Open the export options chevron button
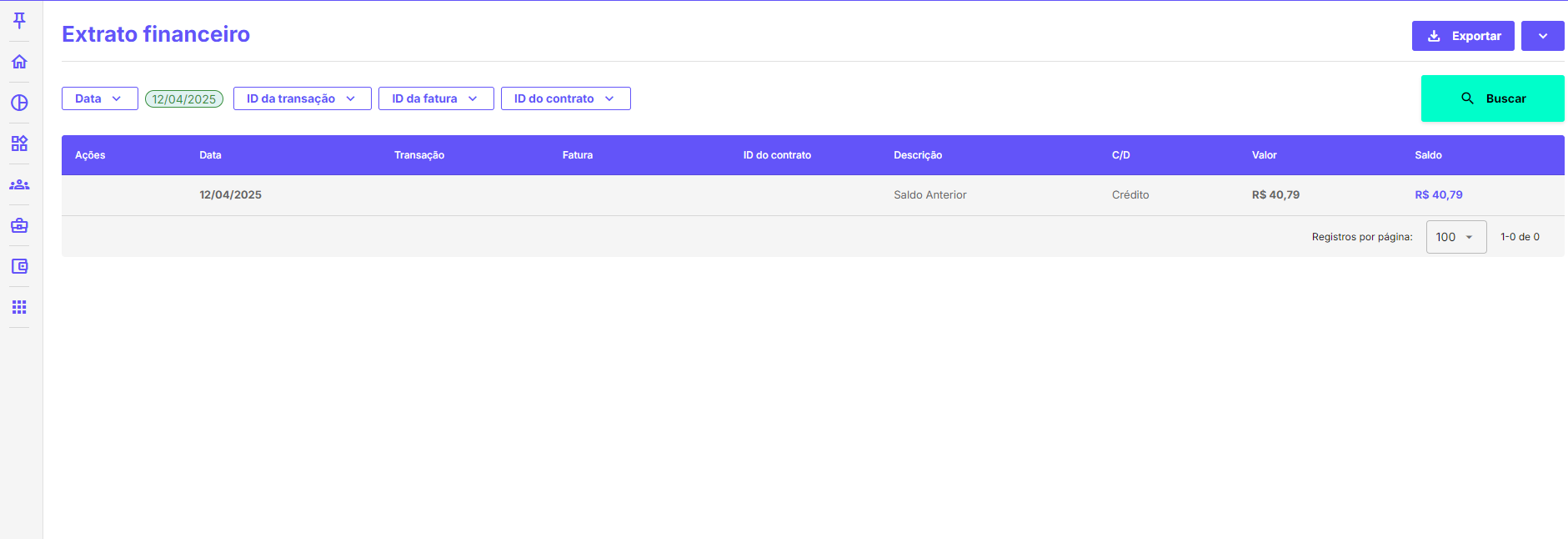 pyautogui.click(x=1542, y=36)
